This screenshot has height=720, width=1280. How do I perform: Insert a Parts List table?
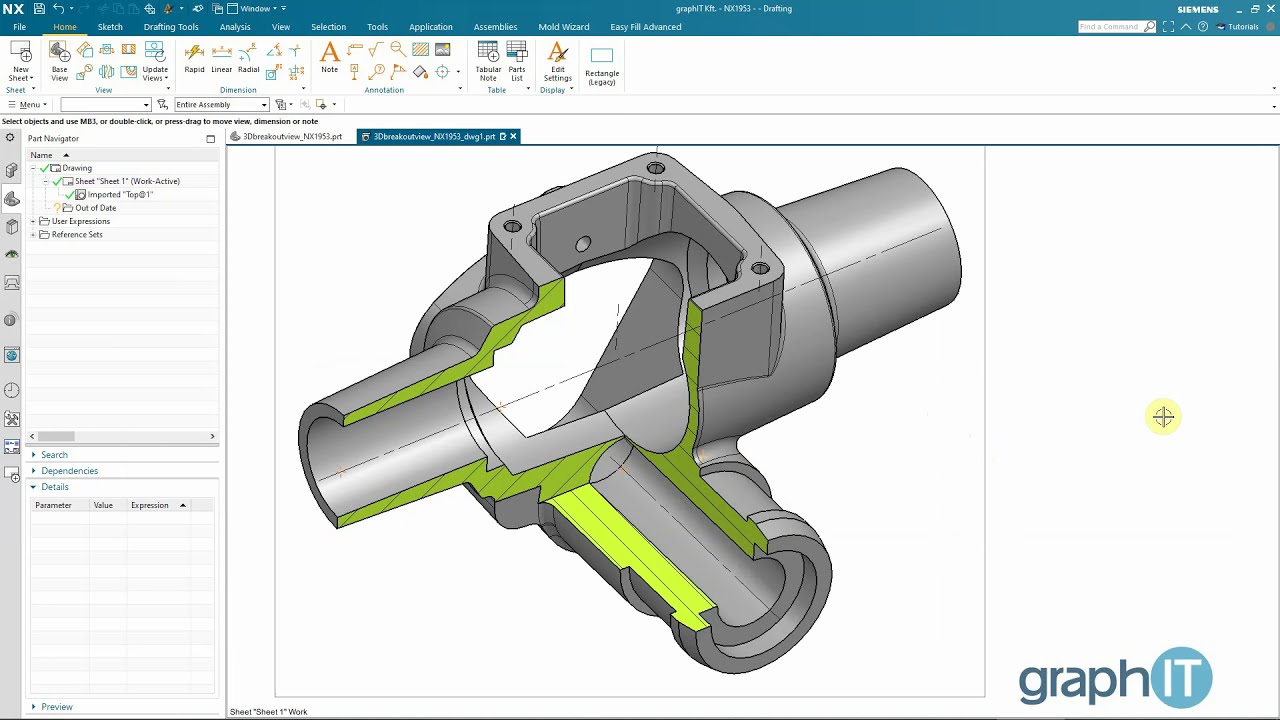(517, 62)
